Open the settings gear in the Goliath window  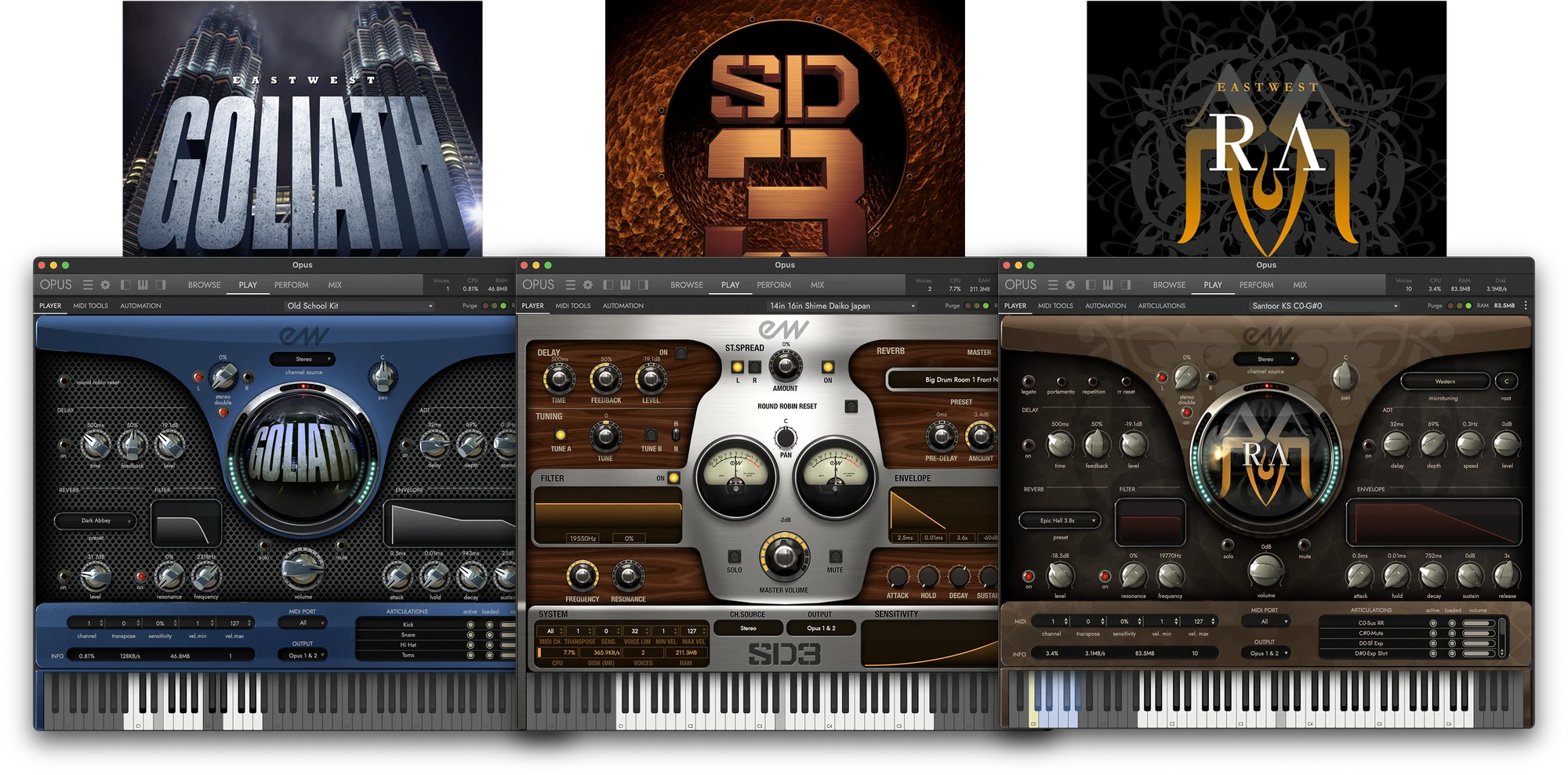[x=106, y=285]
